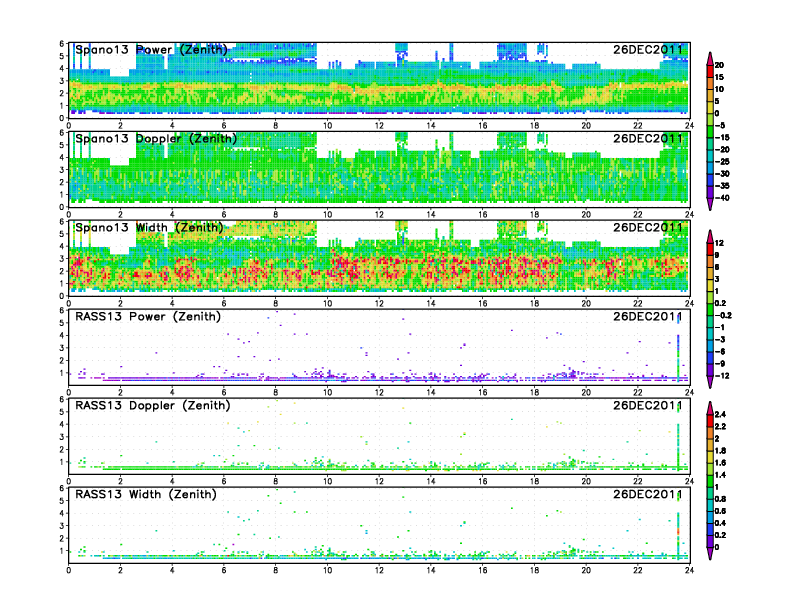
Task: Click the vertical streak near hour 23.5 in RASS13 Power
Action: pos(678,348)
